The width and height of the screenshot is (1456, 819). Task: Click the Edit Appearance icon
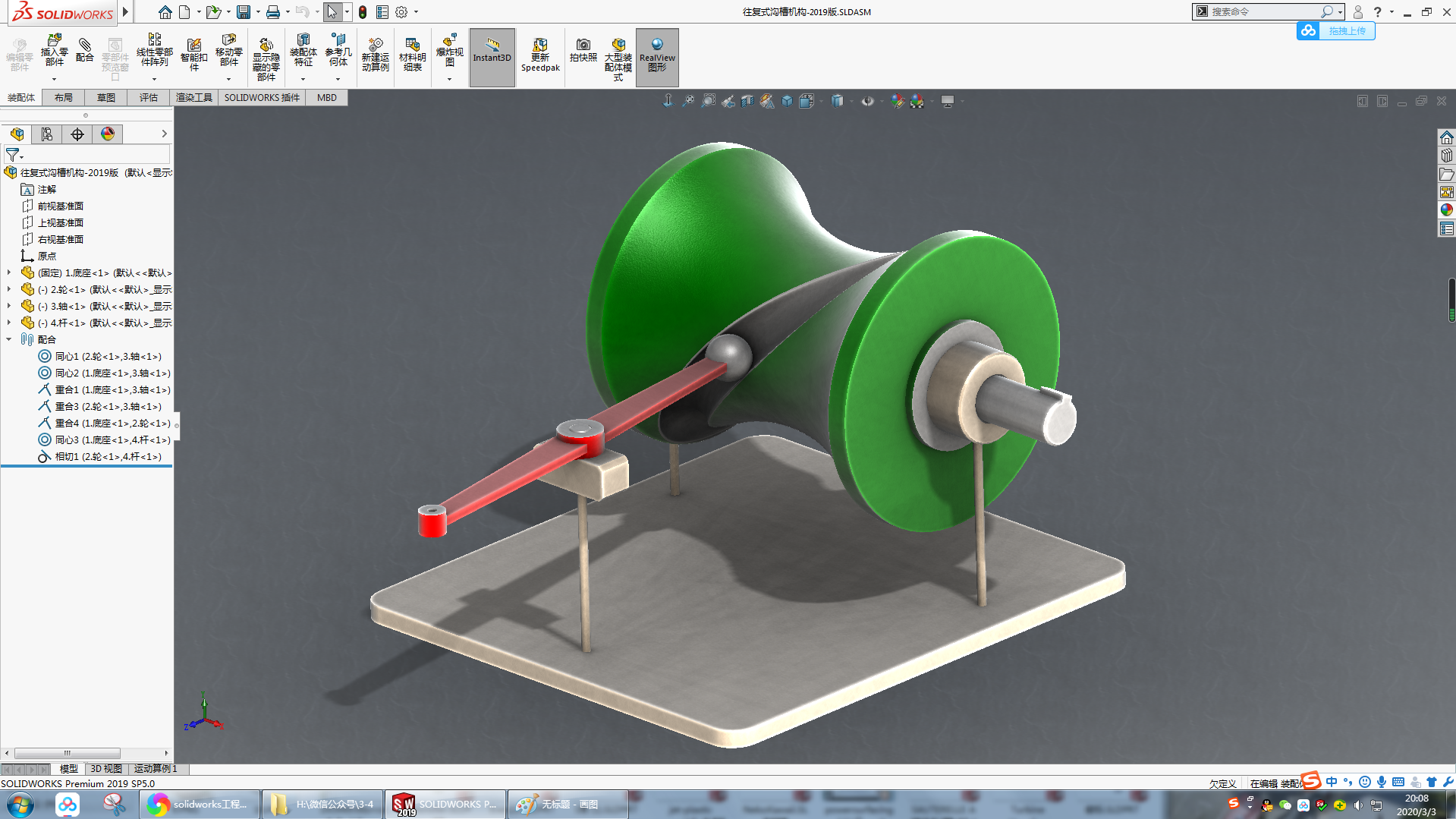coord(898,101)
